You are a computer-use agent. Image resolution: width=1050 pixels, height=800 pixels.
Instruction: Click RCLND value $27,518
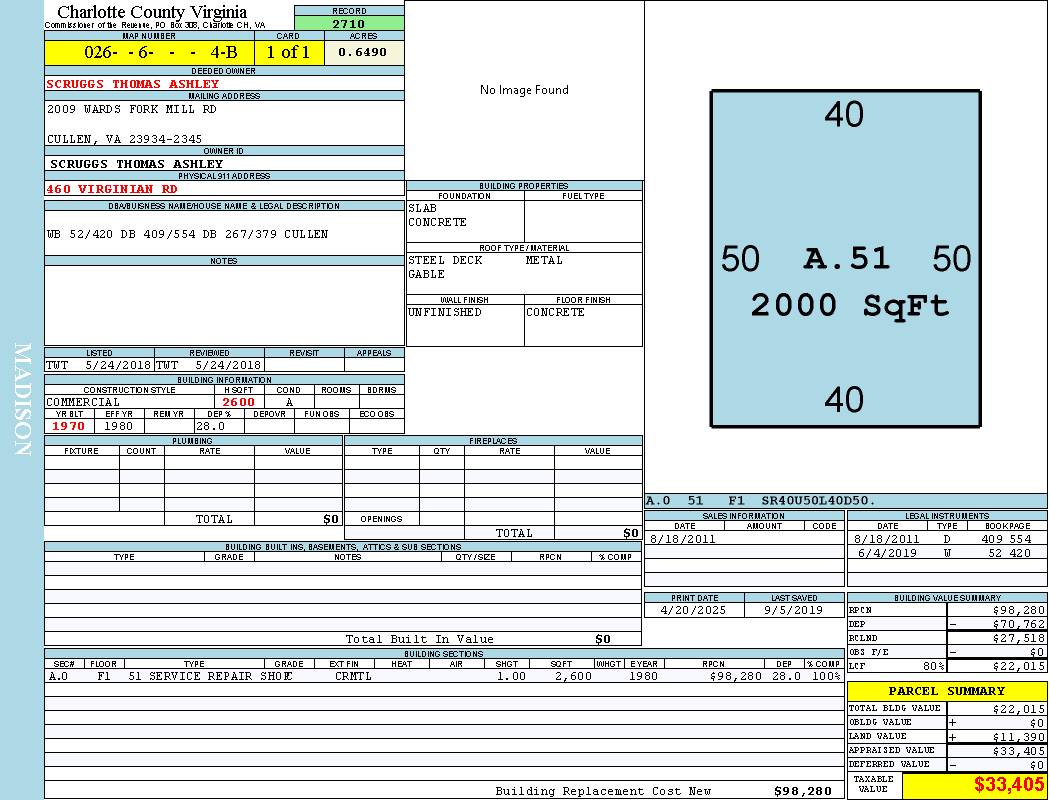tap(1019, 638)
